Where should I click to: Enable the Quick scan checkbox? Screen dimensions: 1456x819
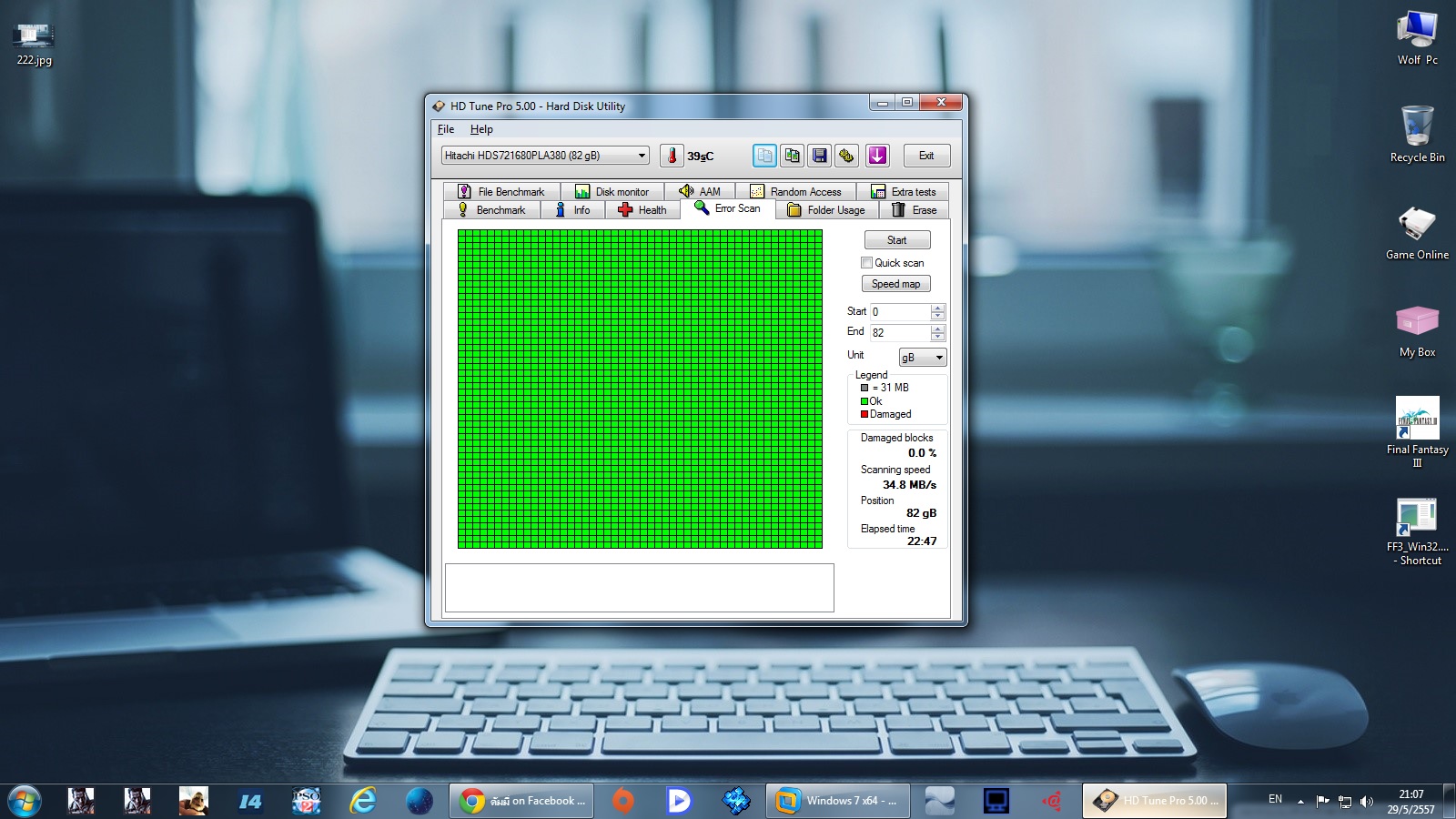click(867, 263)
